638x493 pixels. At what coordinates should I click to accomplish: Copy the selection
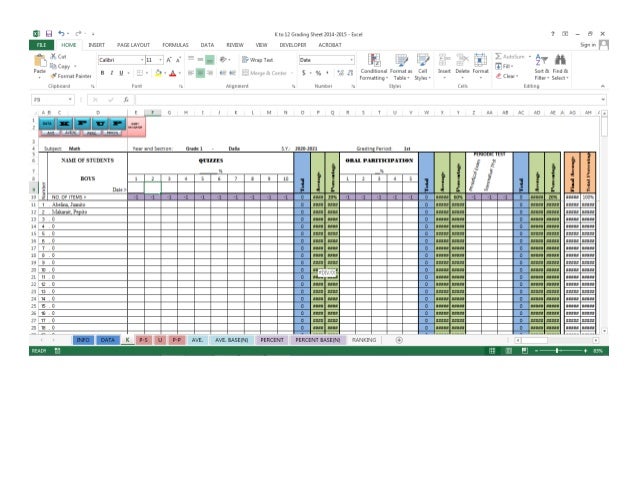60,66
